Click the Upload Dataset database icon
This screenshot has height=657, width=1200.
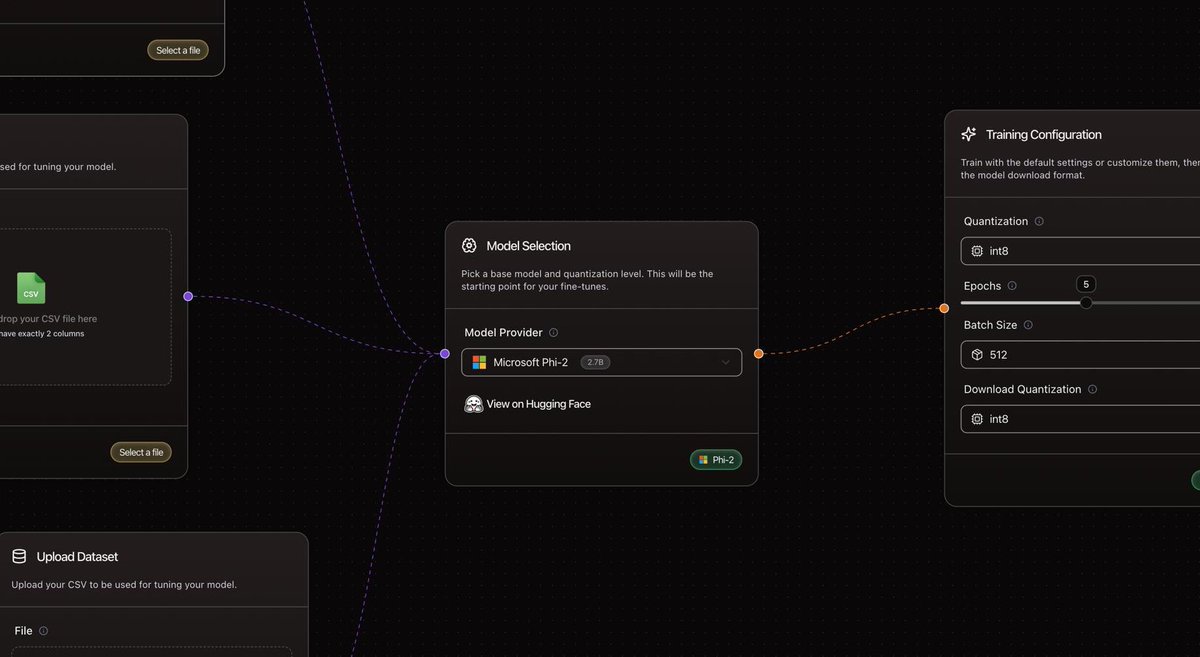point(19,557)
